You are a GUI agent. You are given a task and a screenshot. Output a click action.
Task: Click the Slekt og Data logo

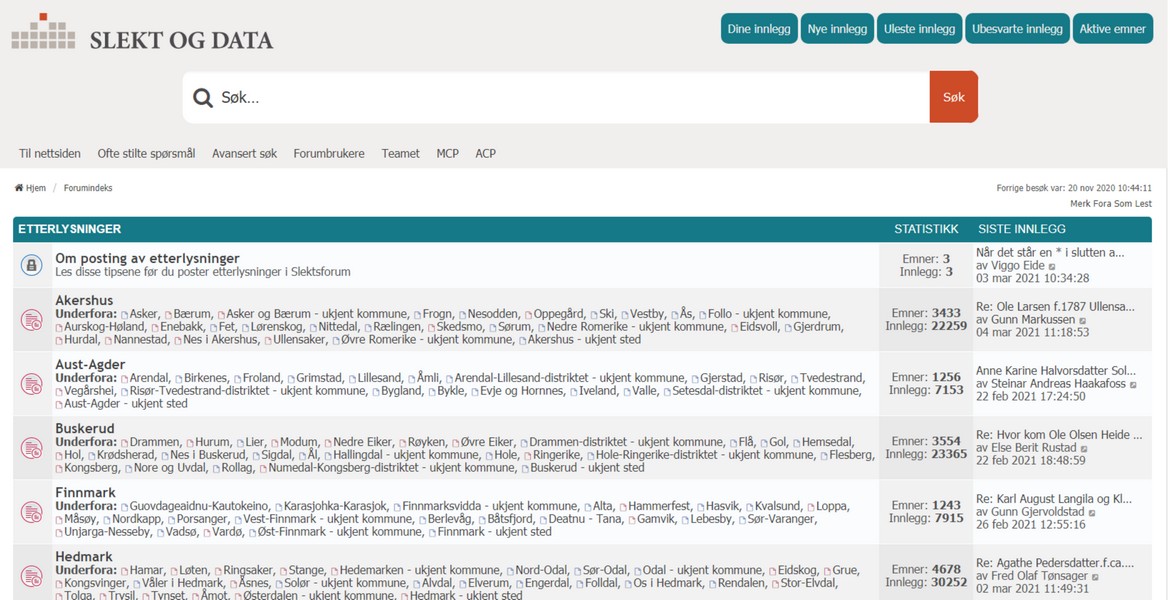coord(142,35)
